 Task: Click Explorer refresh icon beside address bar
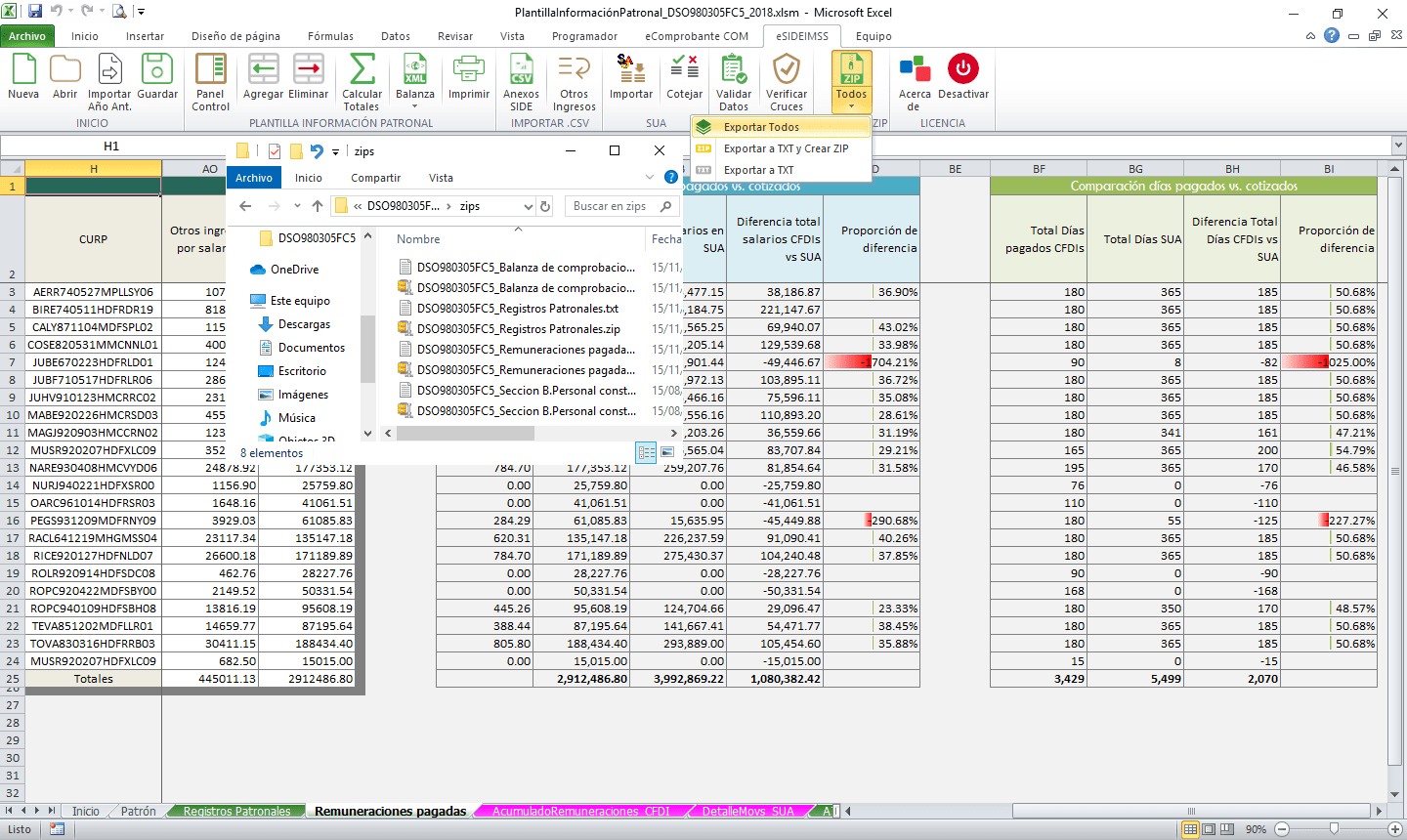point(545,206)
